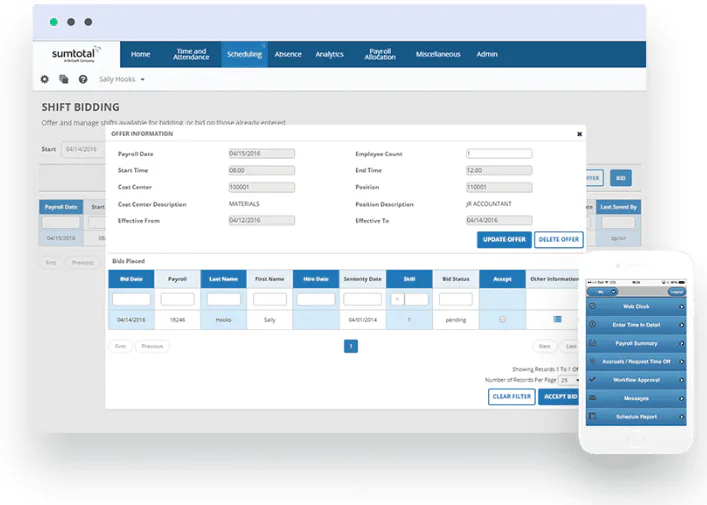Click the sumtotal logo
The image size is (707, 505).
76,54
